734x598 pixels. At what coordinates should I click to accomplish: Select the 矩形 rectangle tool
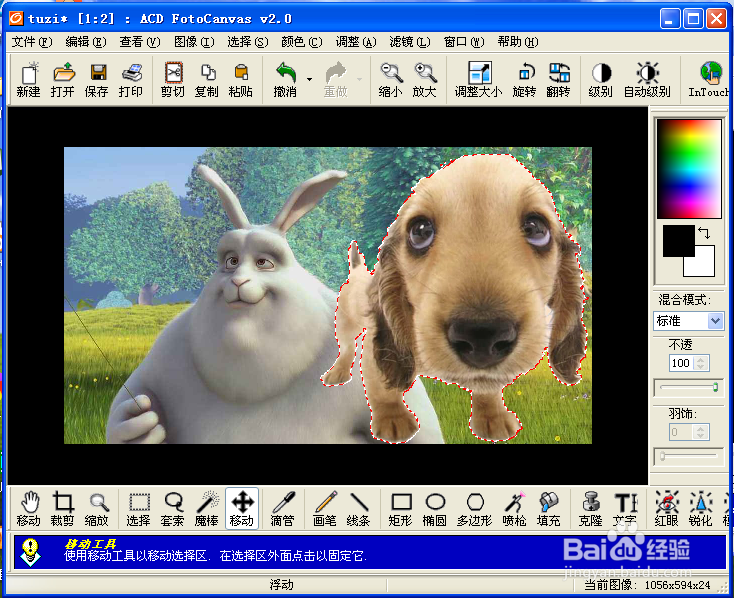pos(401,509)
